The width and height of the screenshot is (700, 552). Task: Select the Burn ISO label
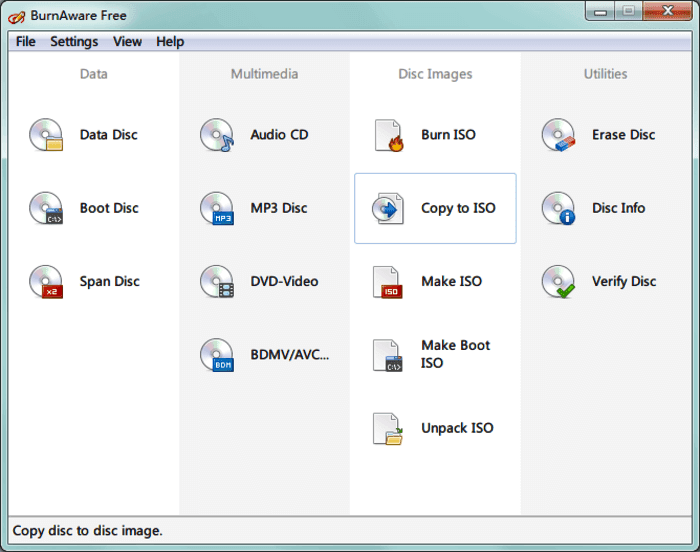[x=449, y=134]
